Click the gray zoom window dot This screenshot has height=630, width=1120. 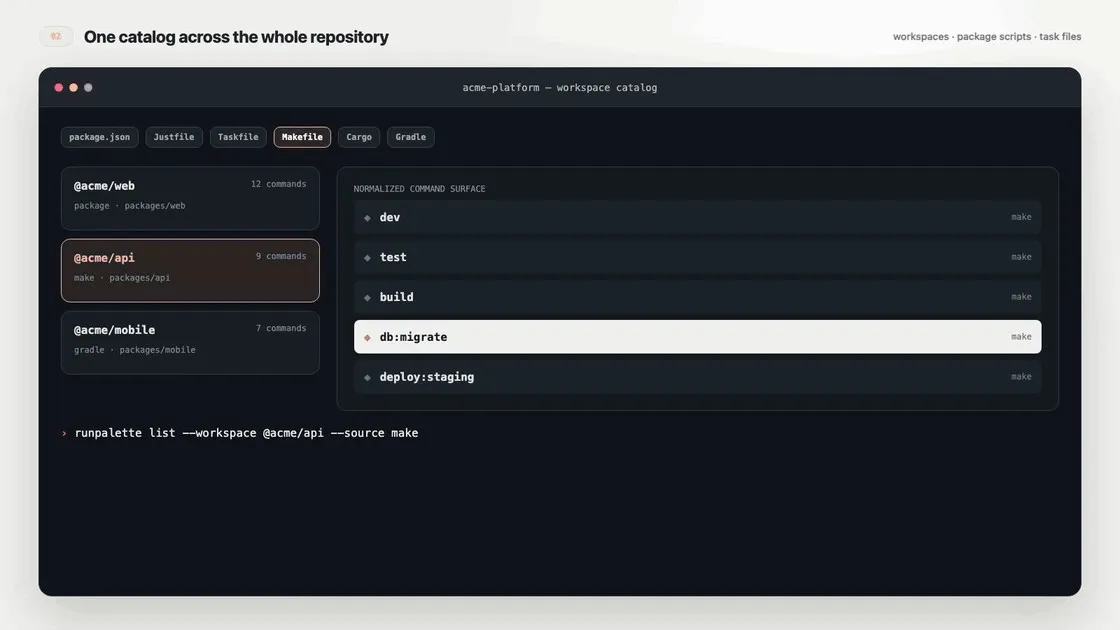[x=89, y=87]
